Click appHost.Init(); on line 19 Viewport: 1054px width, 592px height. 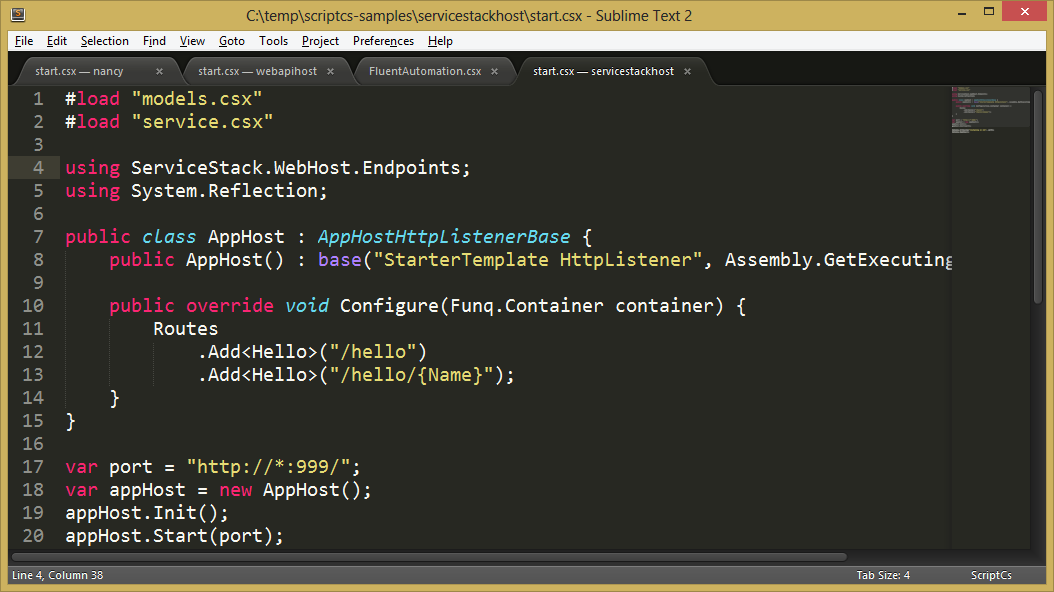pos(147,513)
